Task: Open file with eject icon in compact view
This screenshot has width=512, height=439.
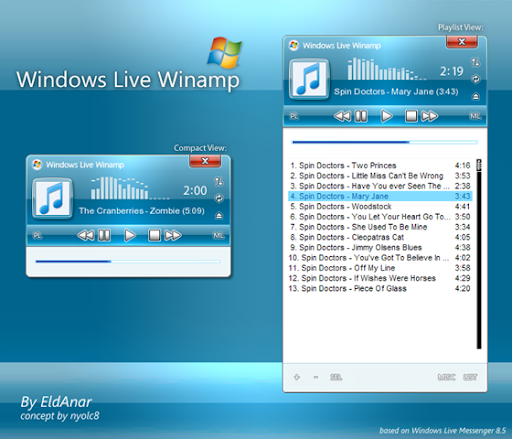Action: pos(219,216)
